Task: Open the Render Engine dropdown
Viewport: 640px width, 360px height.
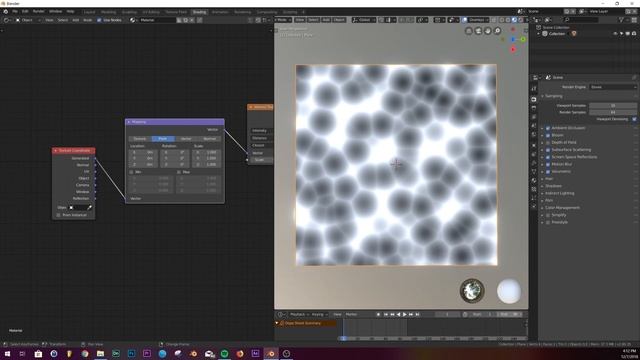Action: click(x=613, y=87)
